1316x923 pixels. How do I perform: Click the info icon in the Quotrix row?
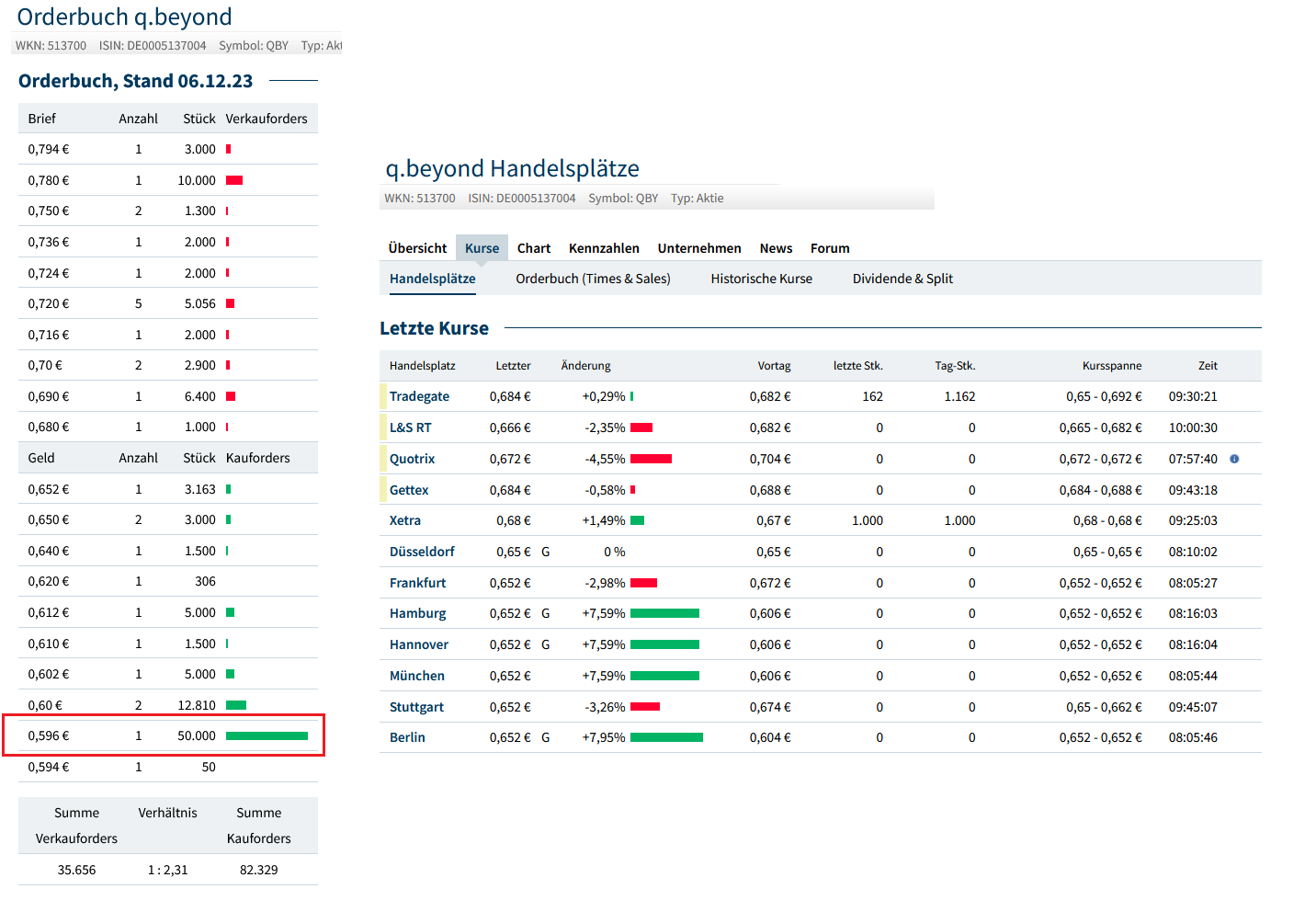[1234, 459]
